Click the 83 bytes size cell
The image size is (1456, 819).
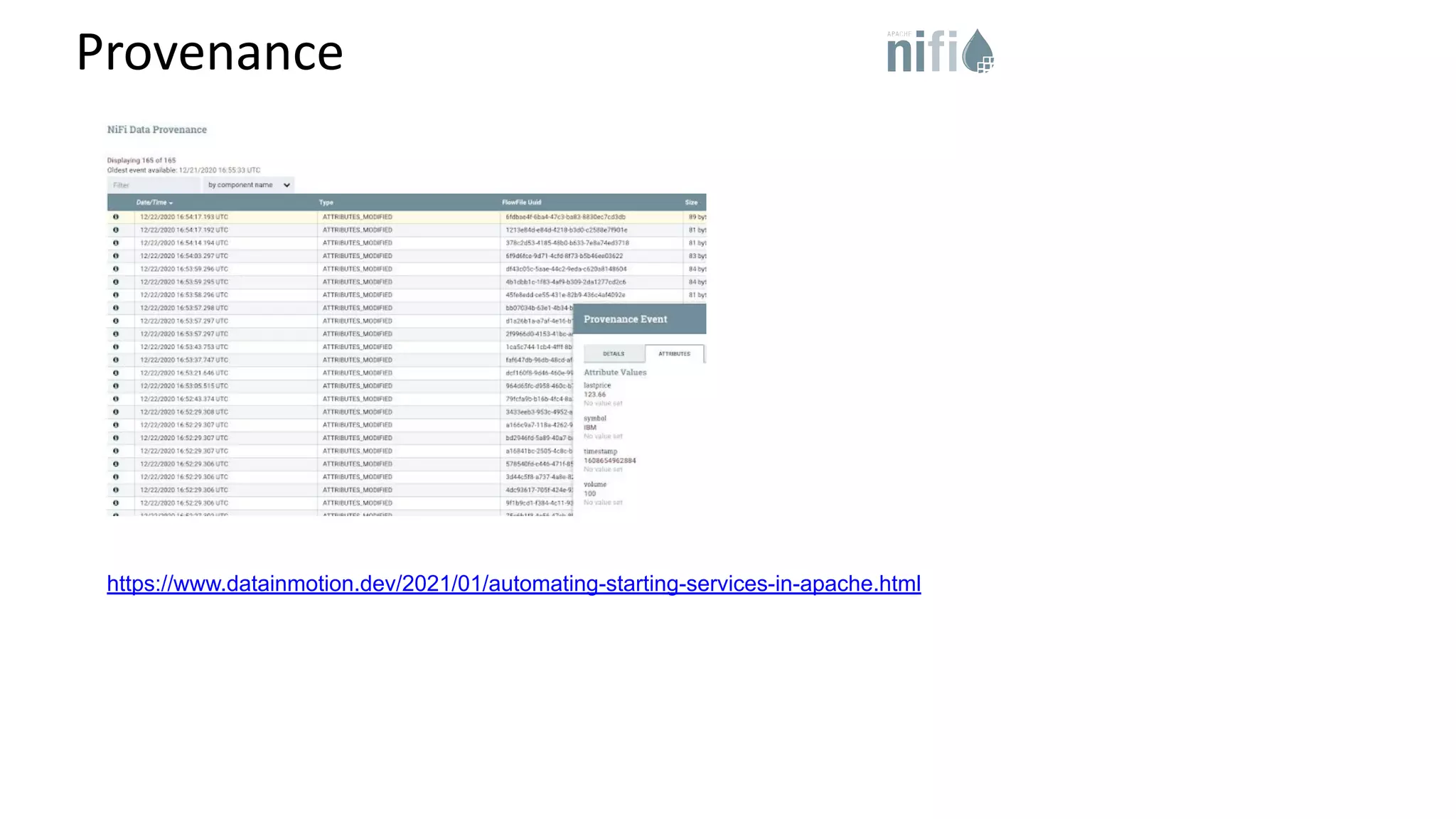pos(697,256)
